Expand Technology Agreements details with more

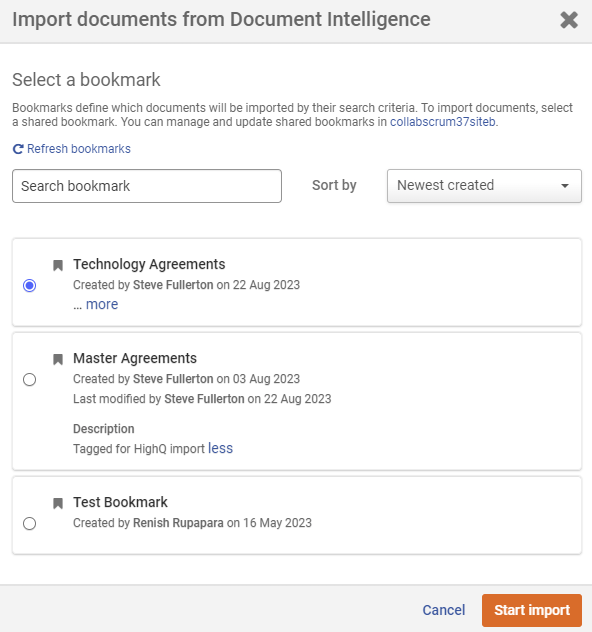click(102, 304)
